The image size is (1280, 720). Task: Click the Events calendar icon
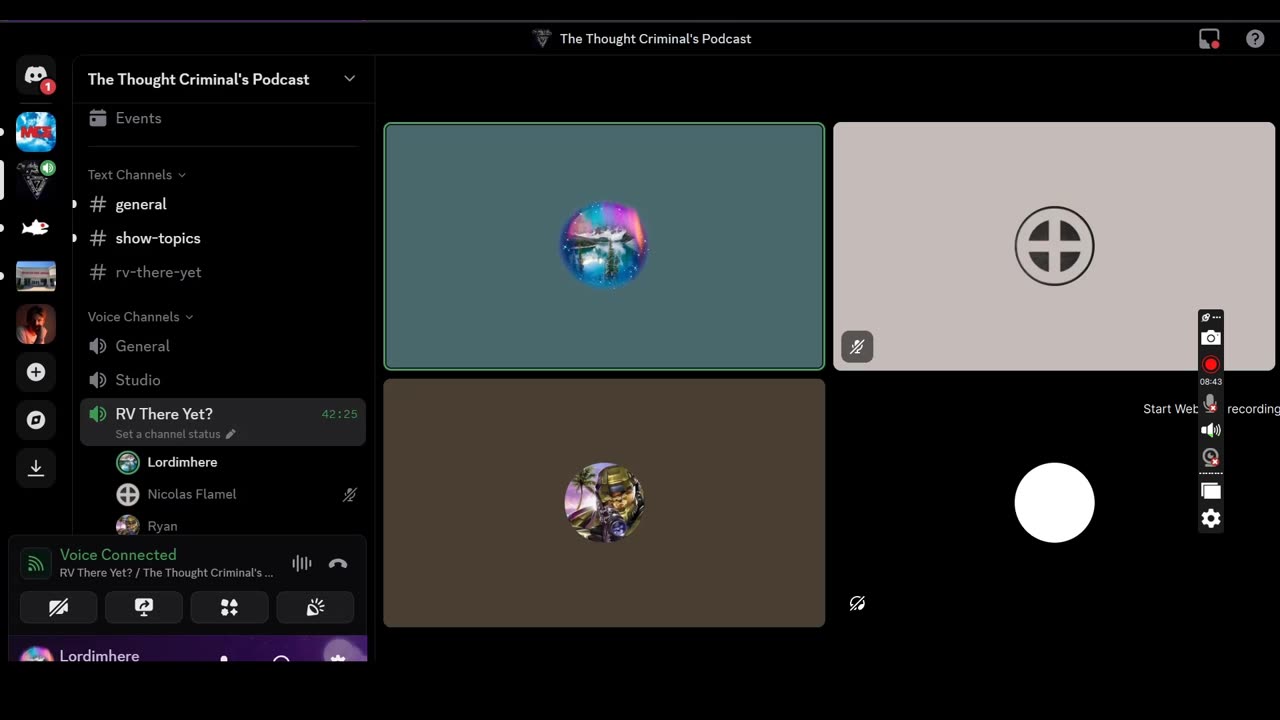(x=98, y=118)
